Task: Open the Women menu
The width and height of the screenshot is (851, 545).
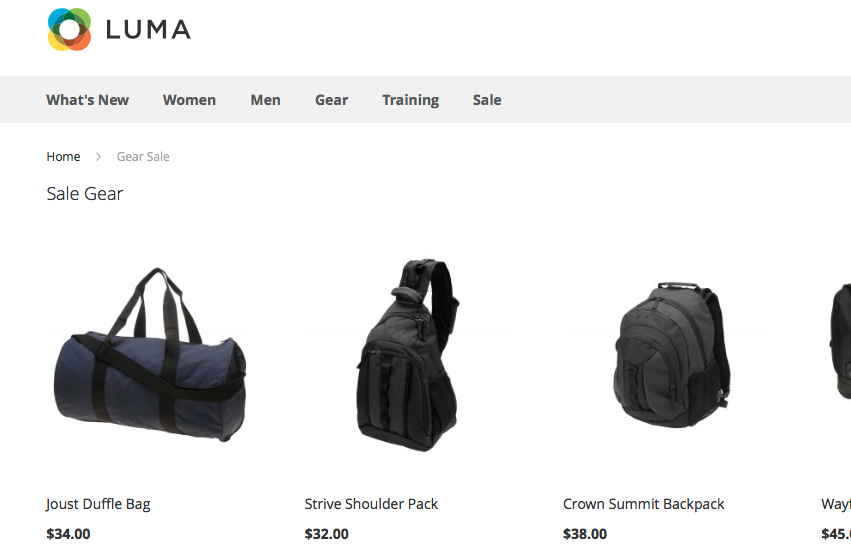Action: pyautogui.click(x=189, y=100)
